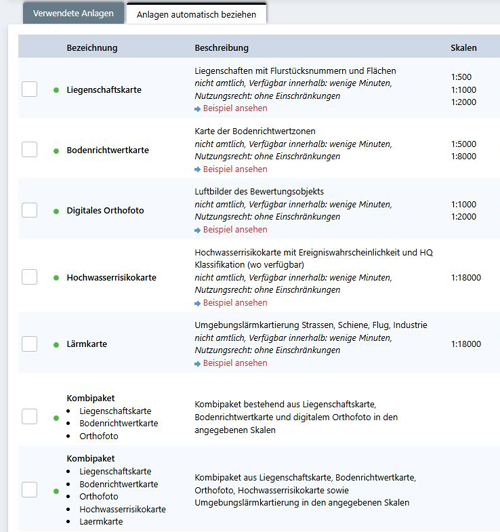Click the 1:5000 scale value

463,144
